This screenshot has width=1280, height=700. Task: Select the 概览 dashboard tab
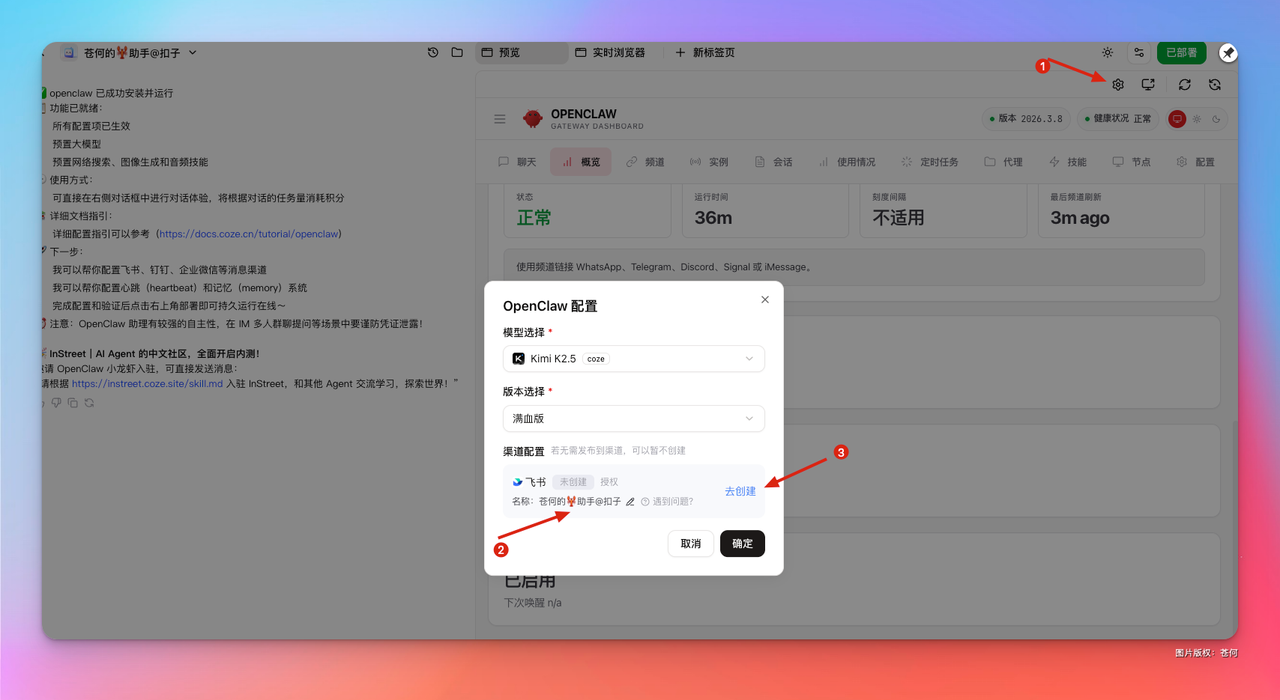(581, 162)
